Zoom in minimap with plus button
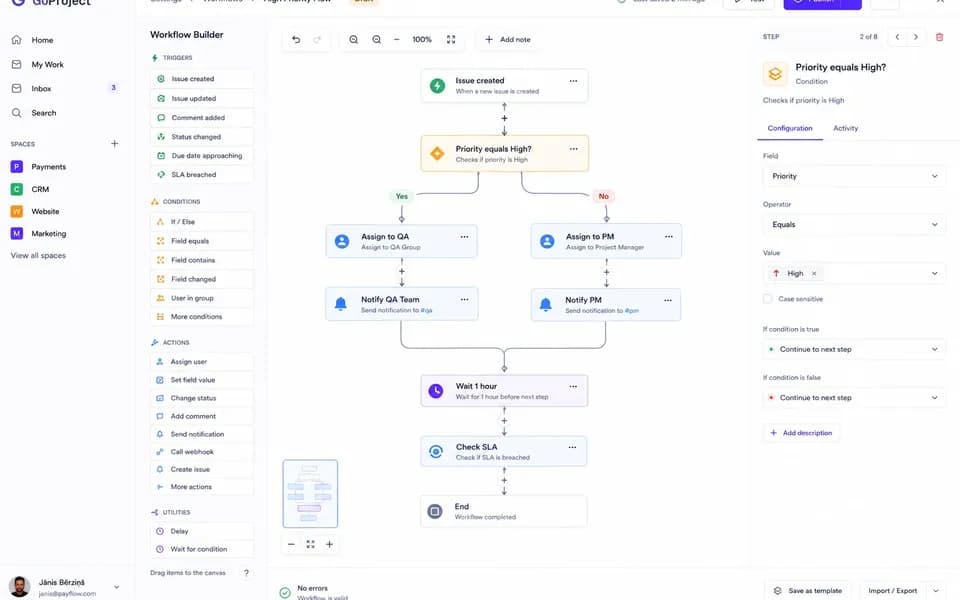Image resolution: width=960 pixels, height=600 pixels. click(x=329, y=544)
